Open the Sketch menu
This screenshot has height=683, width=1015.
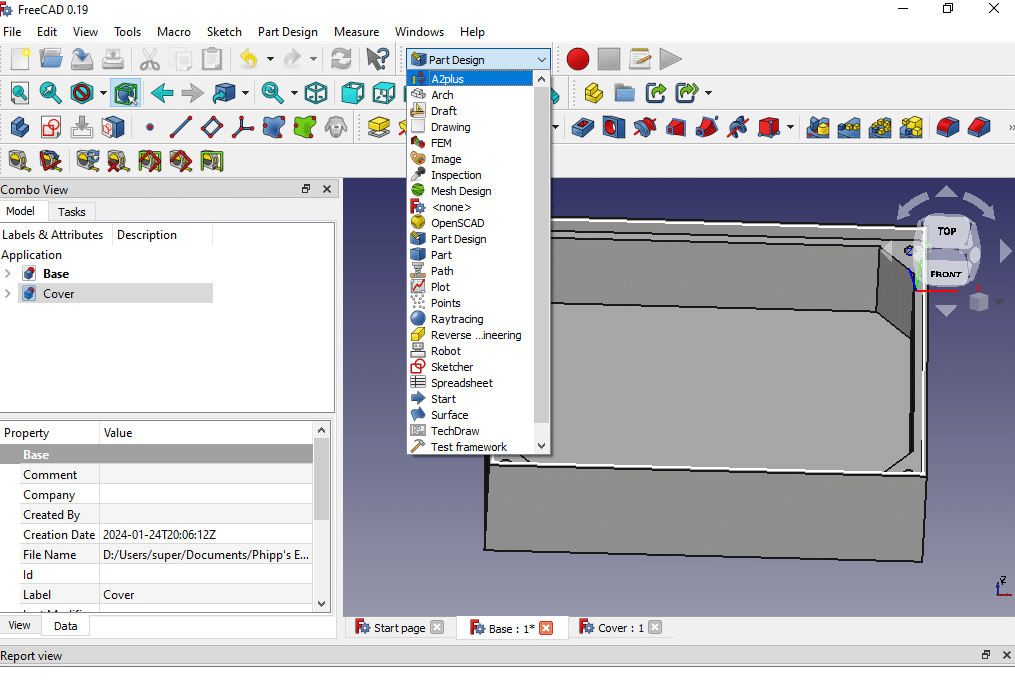pos(224,32)
